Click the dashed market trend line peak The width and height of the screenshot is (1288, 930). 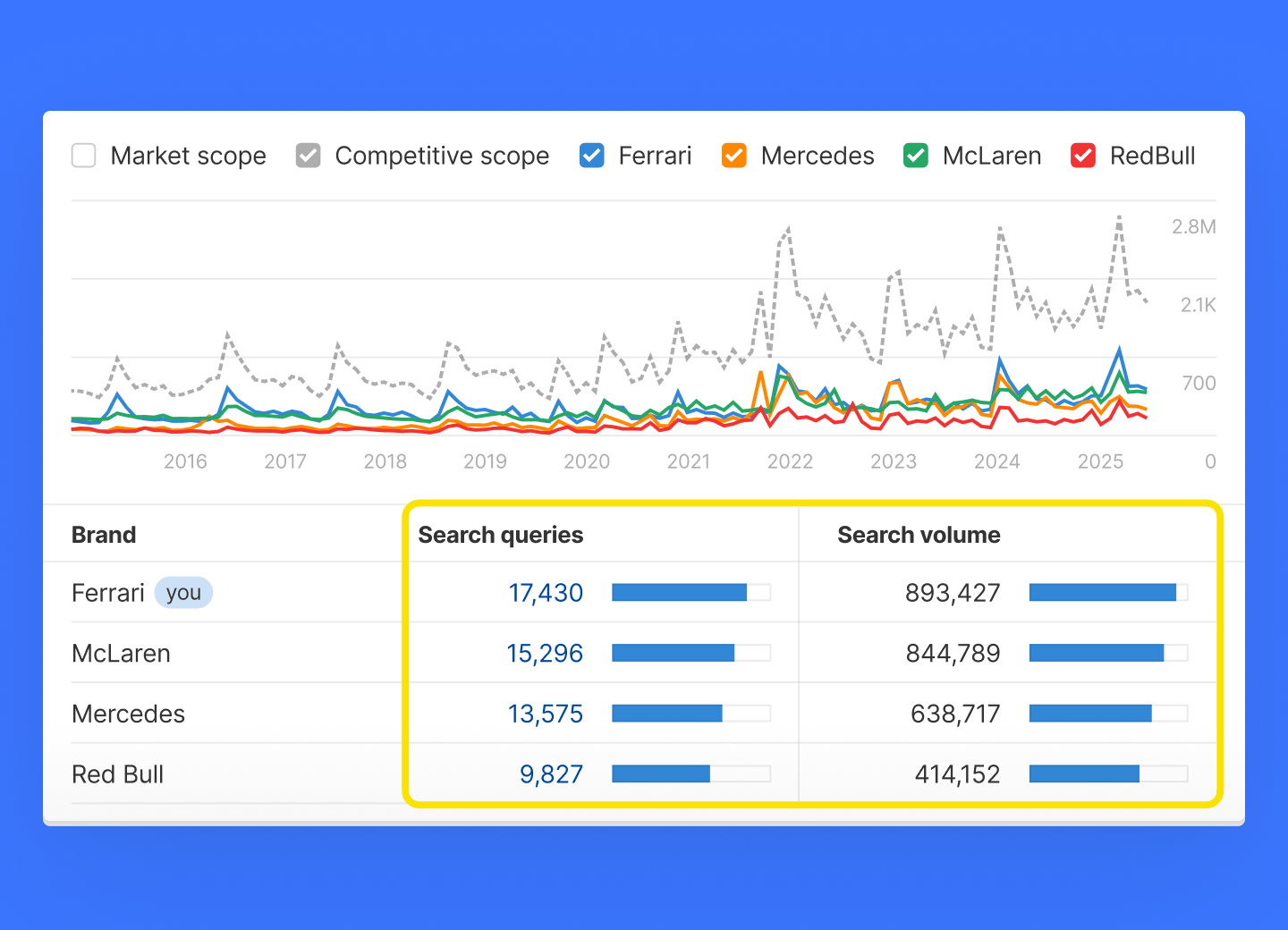1119,217
